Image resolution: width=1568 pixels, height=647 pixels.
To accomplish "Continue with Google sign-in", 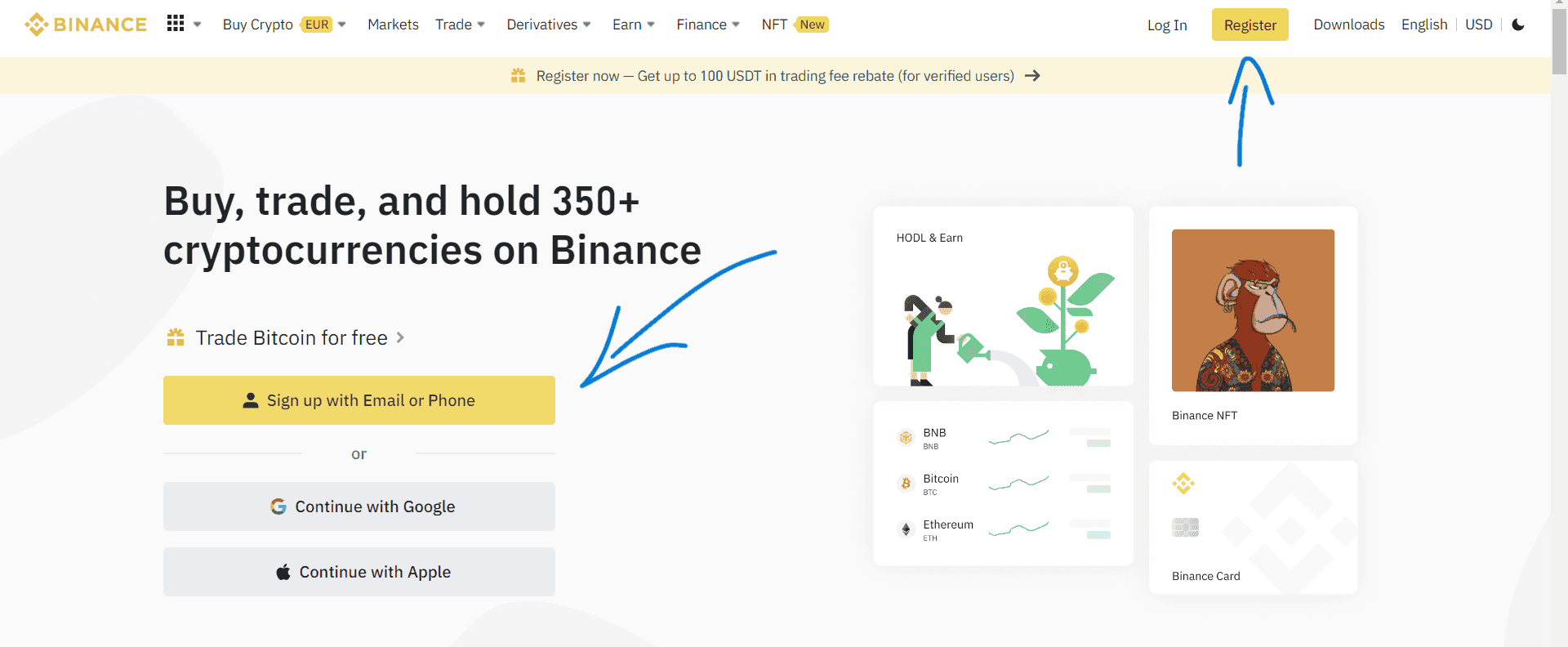I will pyautogui.click(x=359, y=506).
